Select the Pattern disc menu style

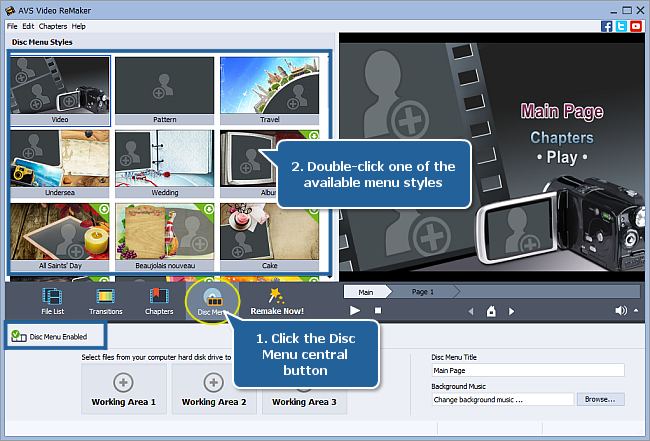pos(165,90)
